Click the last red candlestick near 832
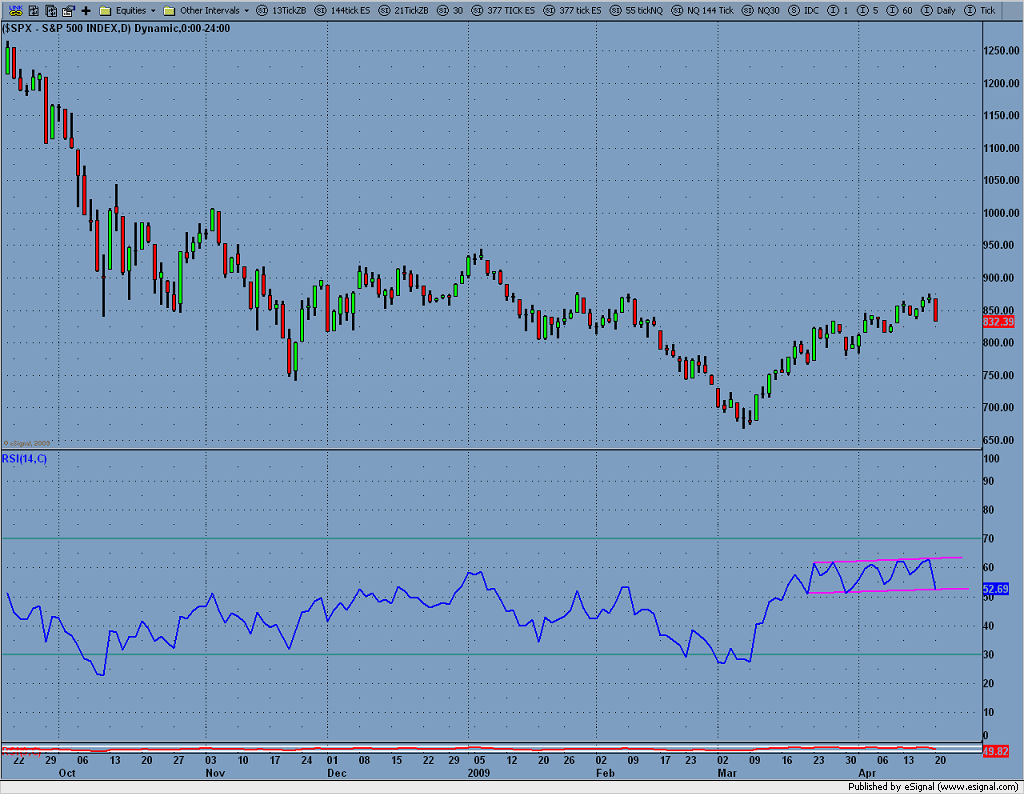 (936, 310)
